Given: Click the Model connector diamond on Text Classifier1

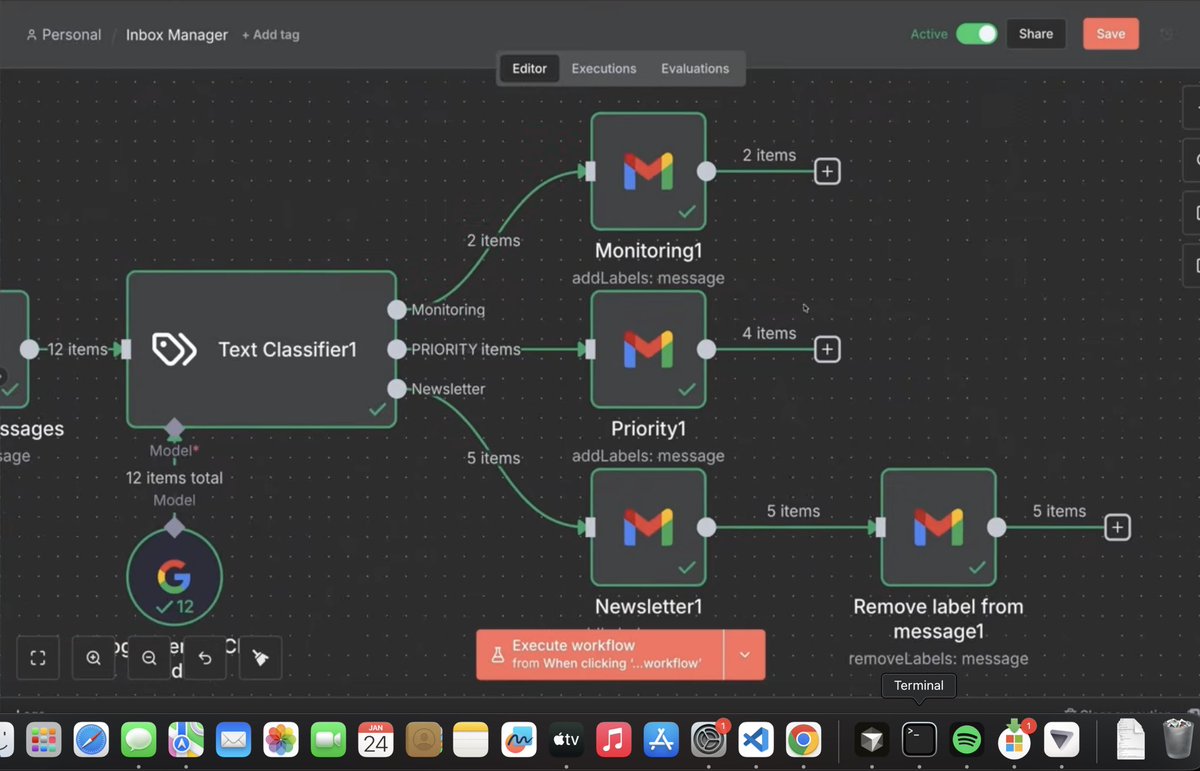Looking at the screenshot, I should tap(174, 429).
